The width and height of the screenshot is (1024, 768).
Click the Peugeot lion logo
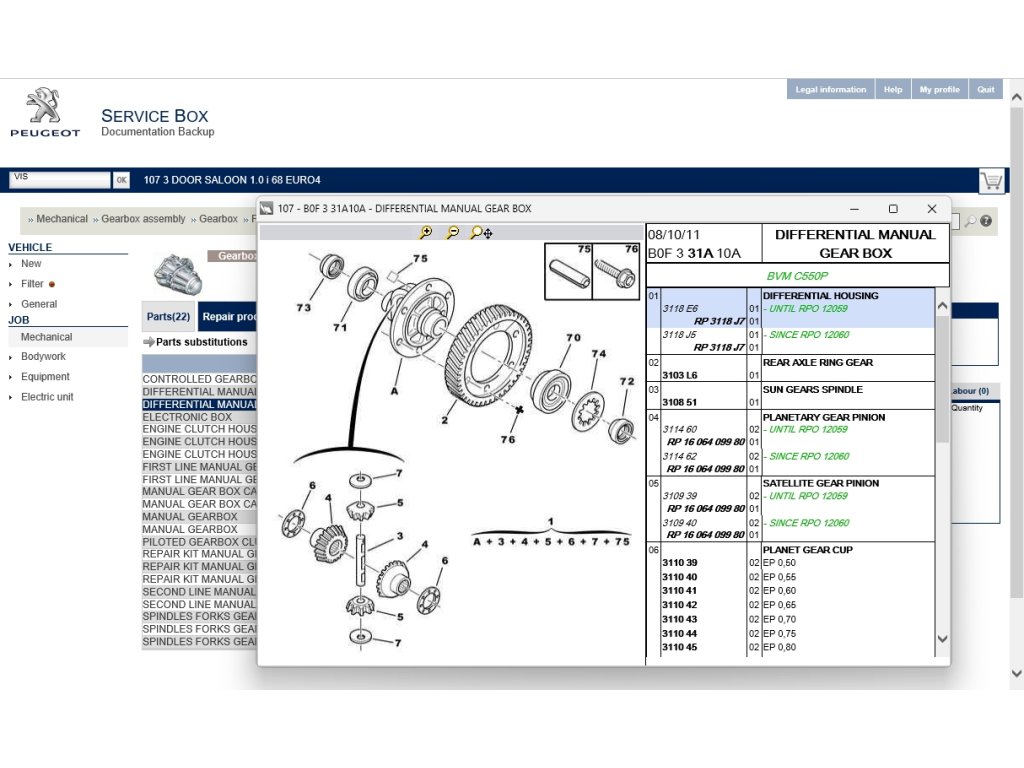44,106
